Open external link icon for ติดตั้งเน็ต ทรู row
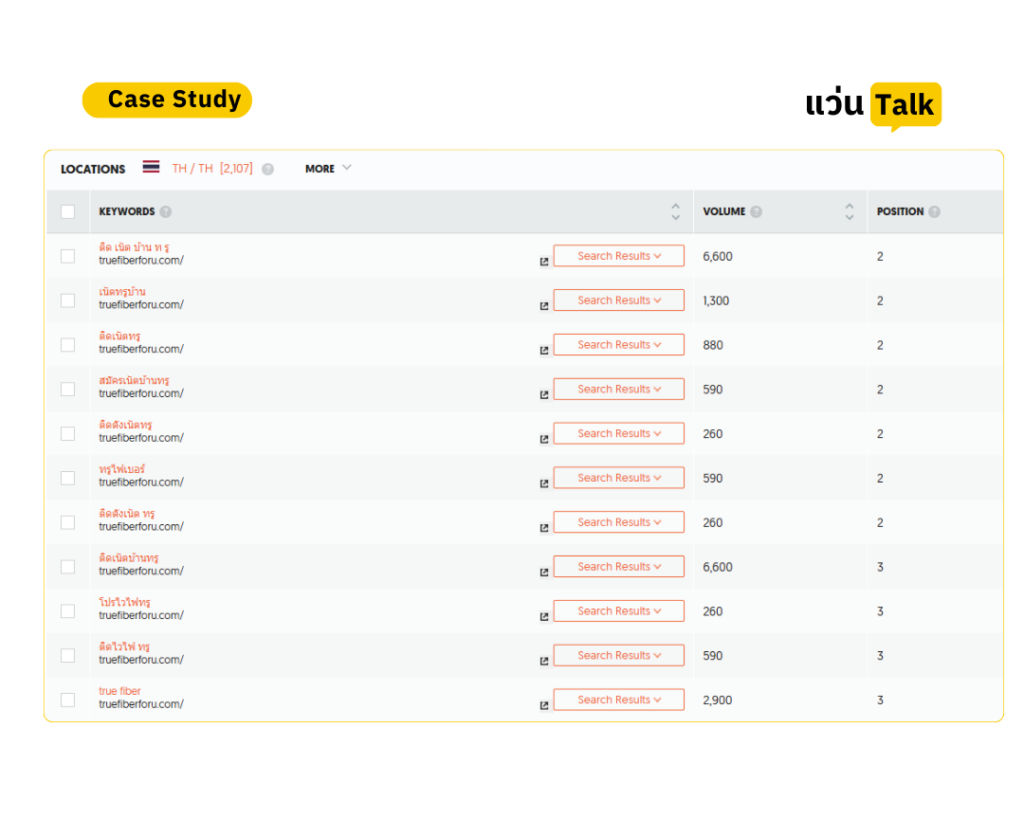Screen dimensions: 1024x819 tap(544, 528)
